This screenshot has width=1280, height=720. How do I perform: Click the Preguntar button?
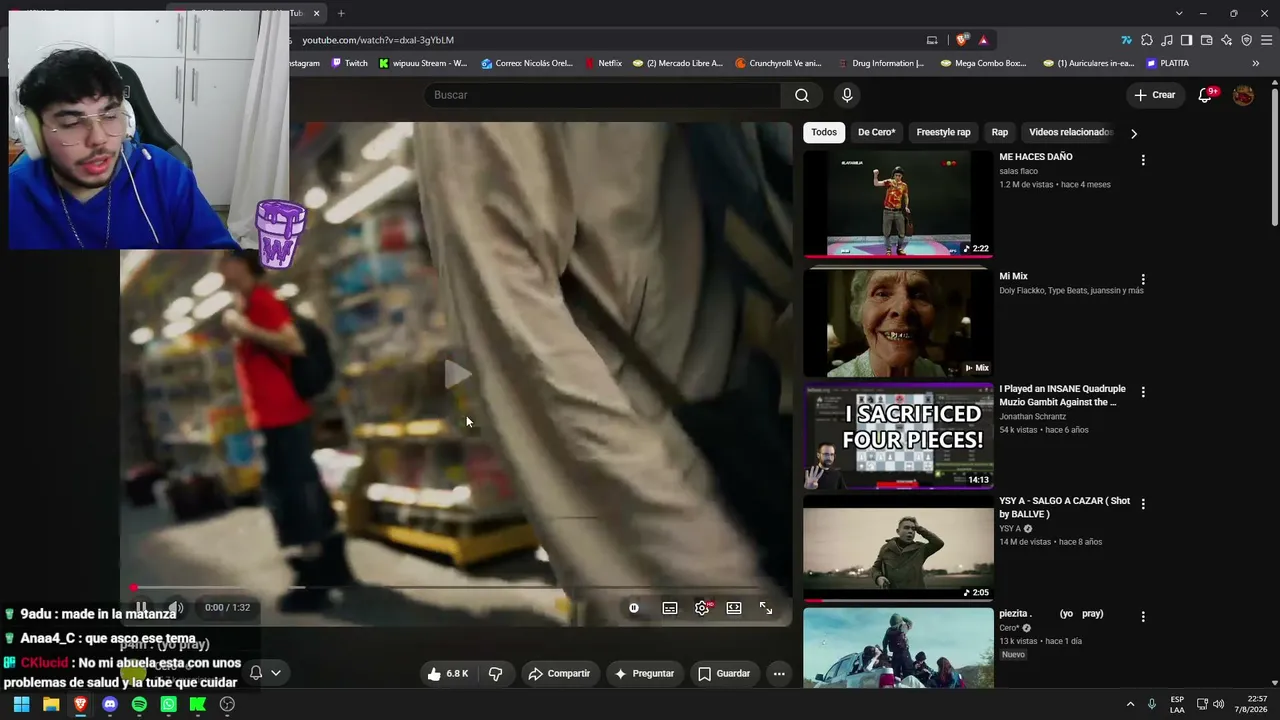click(644, 674)
